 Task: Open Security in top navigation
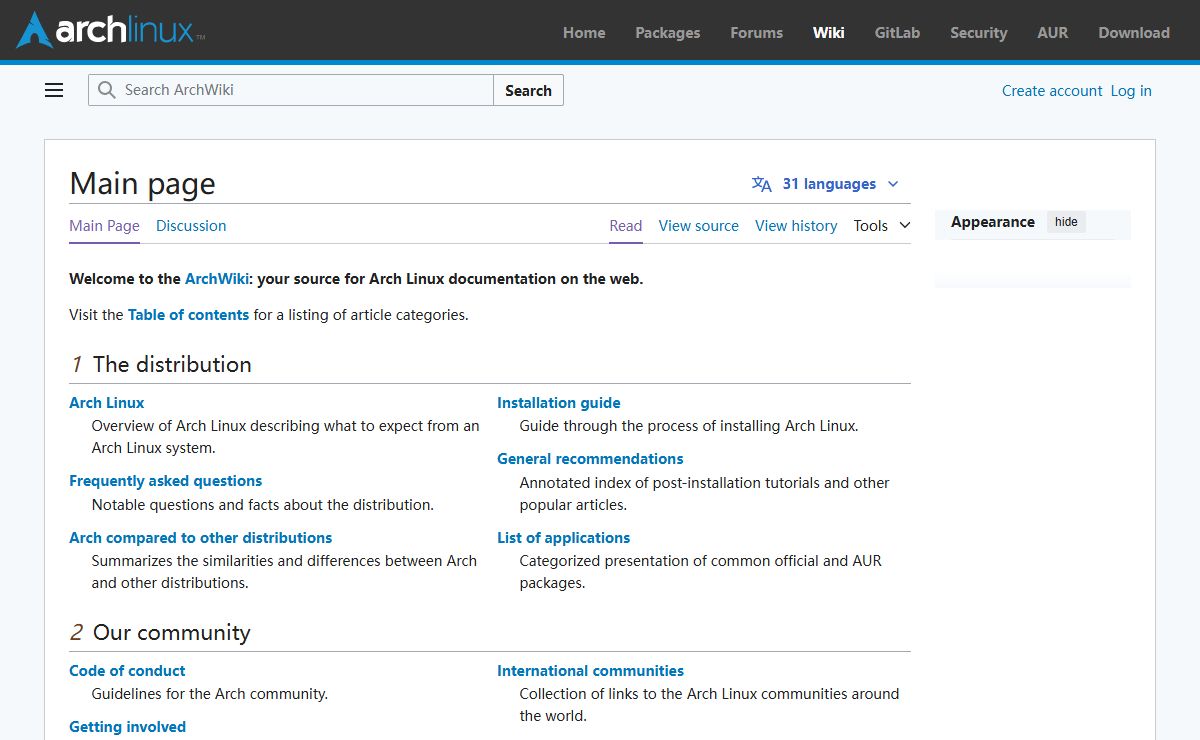click(978, 32)
